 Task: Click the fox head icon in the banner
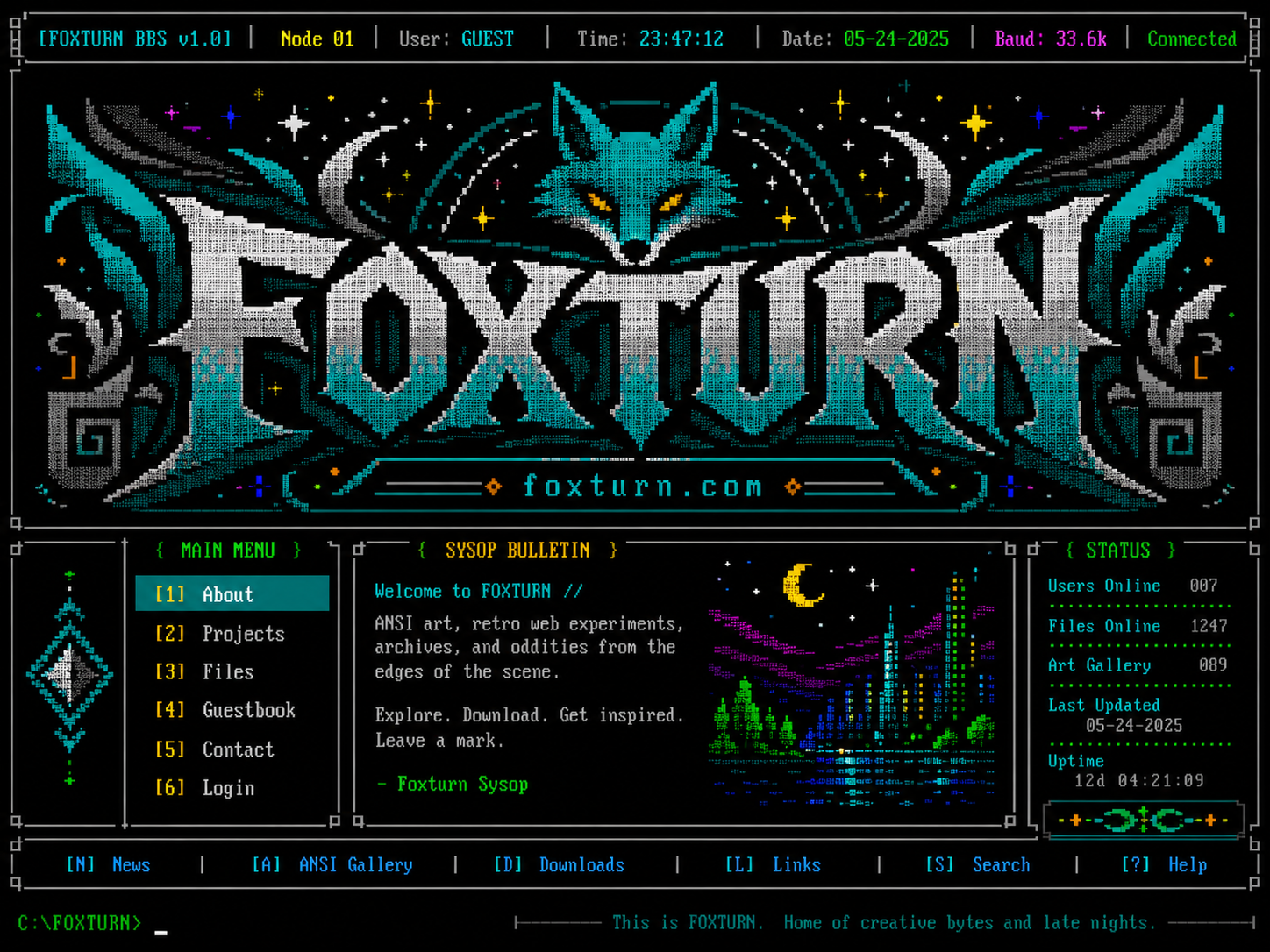pyautogui.click(x=635, y=173)
